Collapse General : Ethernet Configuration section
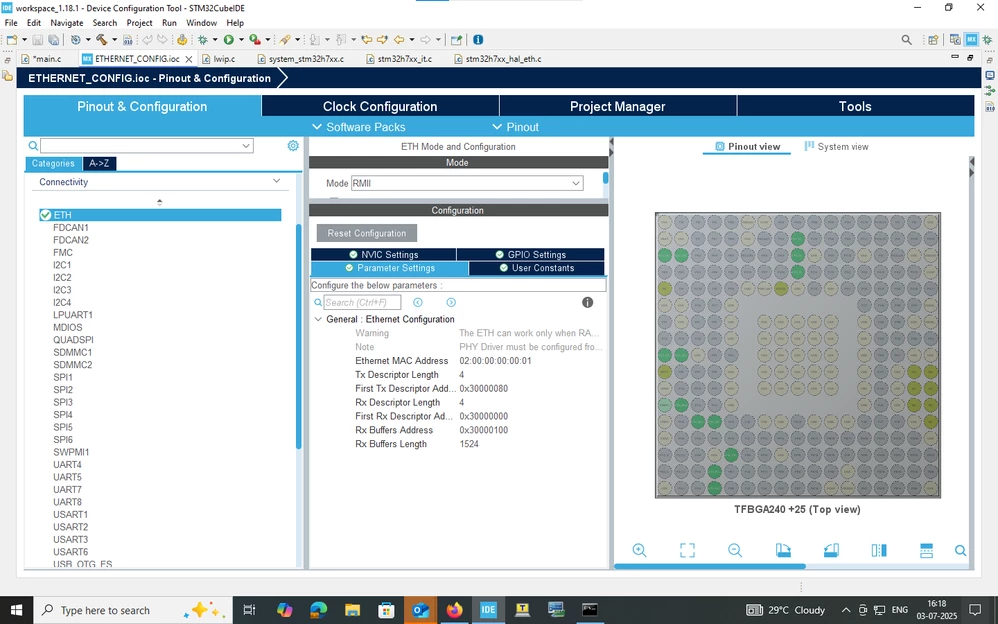Screen dimensions: 998x624 click(x=318, y=319)
